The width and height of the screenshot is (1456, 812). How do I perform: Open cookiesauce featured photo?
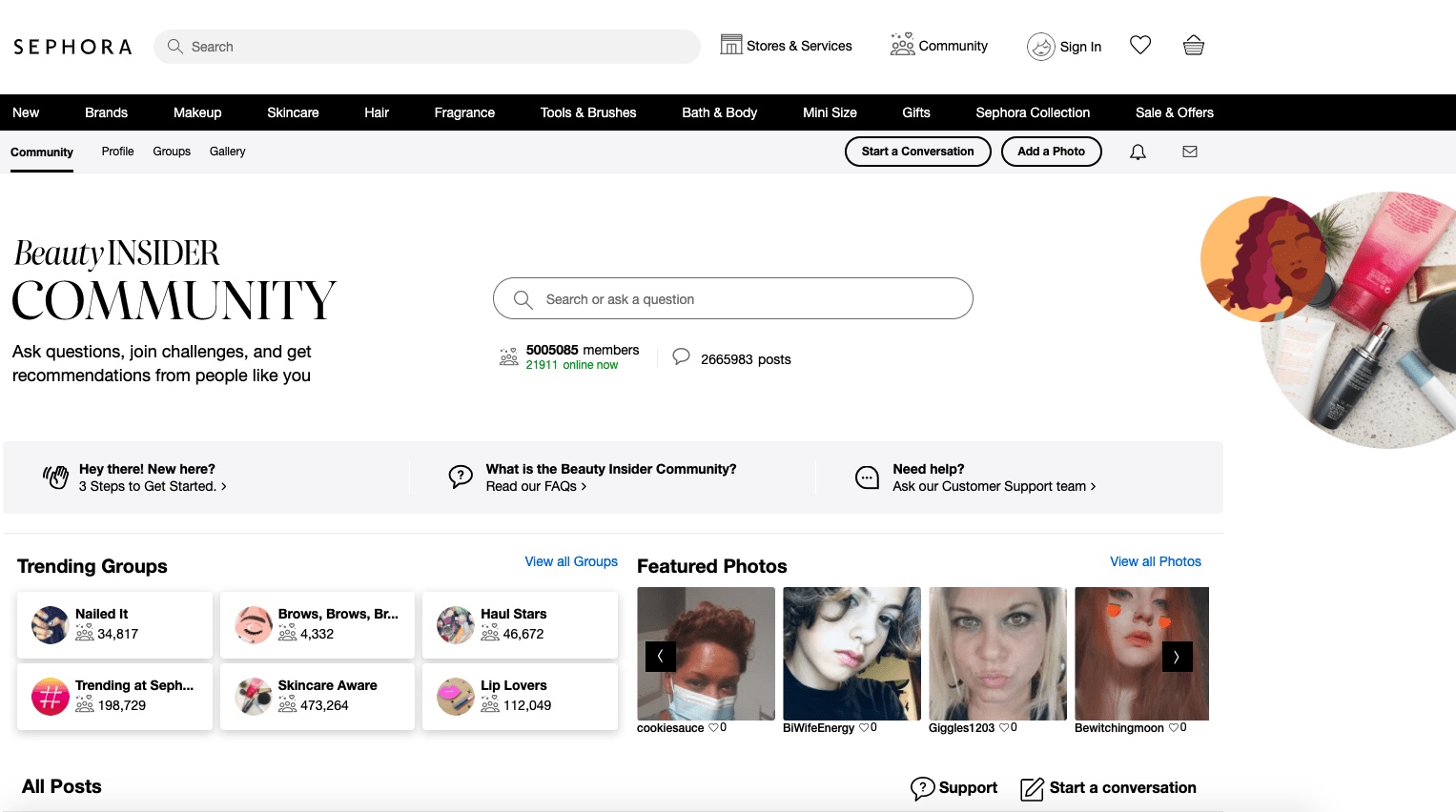click(x=706, y=654)
